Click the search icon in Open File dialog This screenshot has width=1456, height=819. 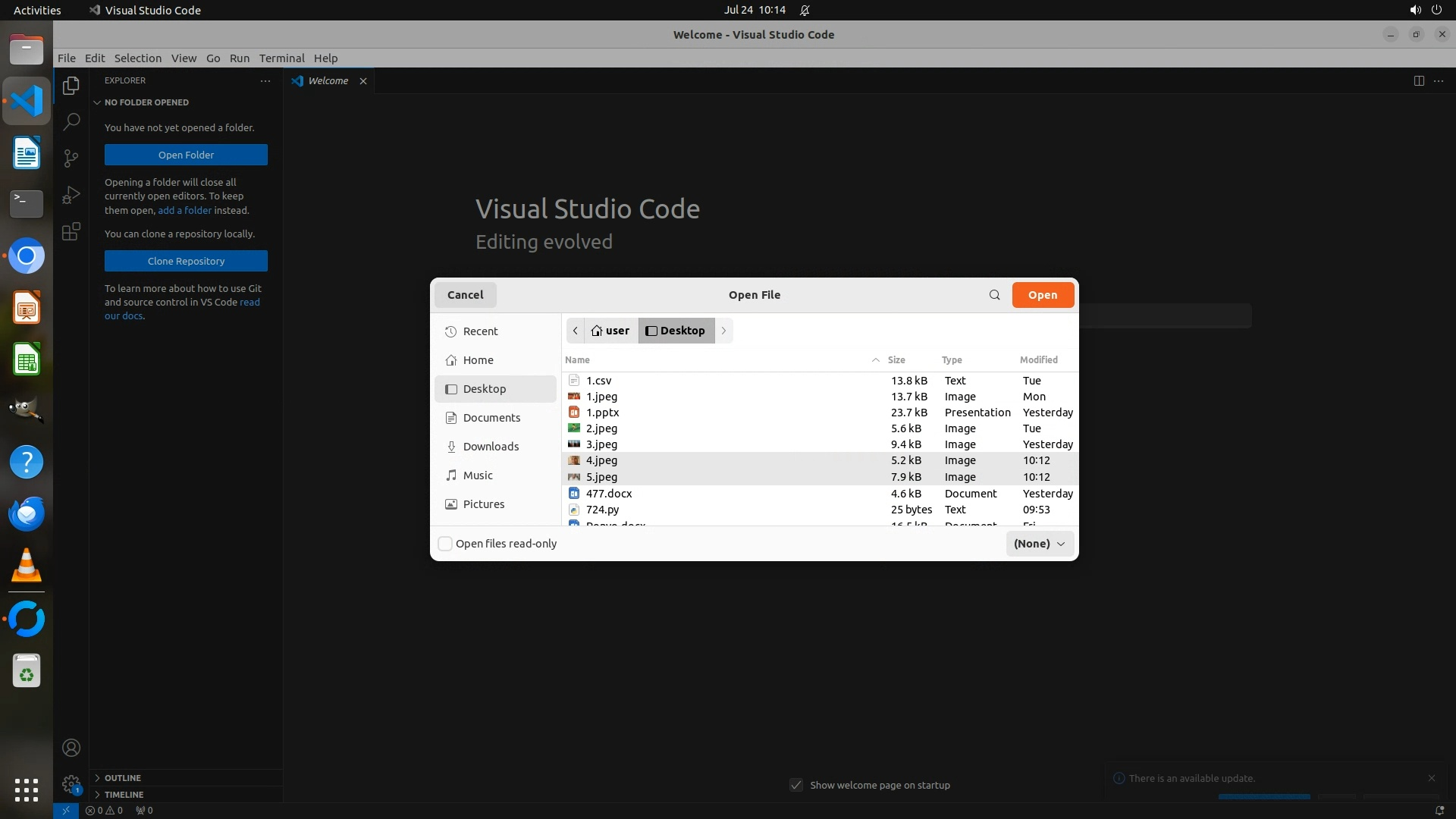click(x=994, y=295)
